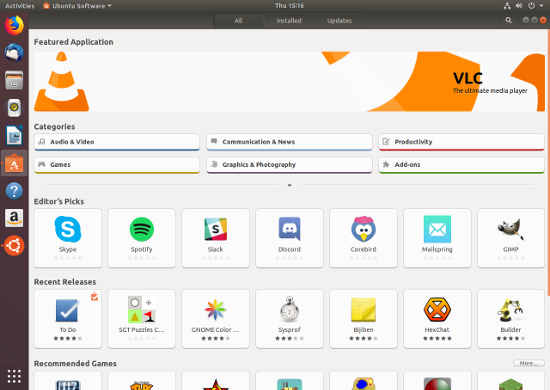Open LibreOffice Writer from the dock

point(14,135)
